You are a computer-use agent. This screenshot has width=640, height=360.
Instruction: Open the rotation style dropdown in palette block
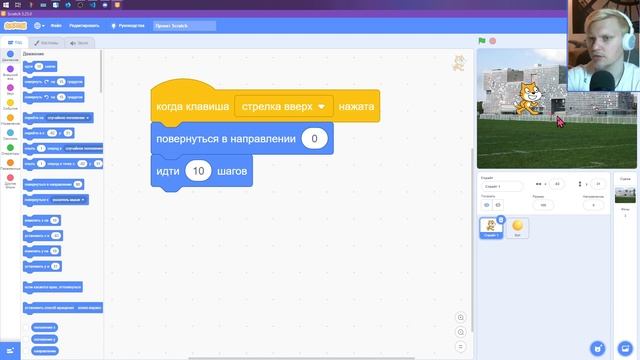click(x=89, y=308)
